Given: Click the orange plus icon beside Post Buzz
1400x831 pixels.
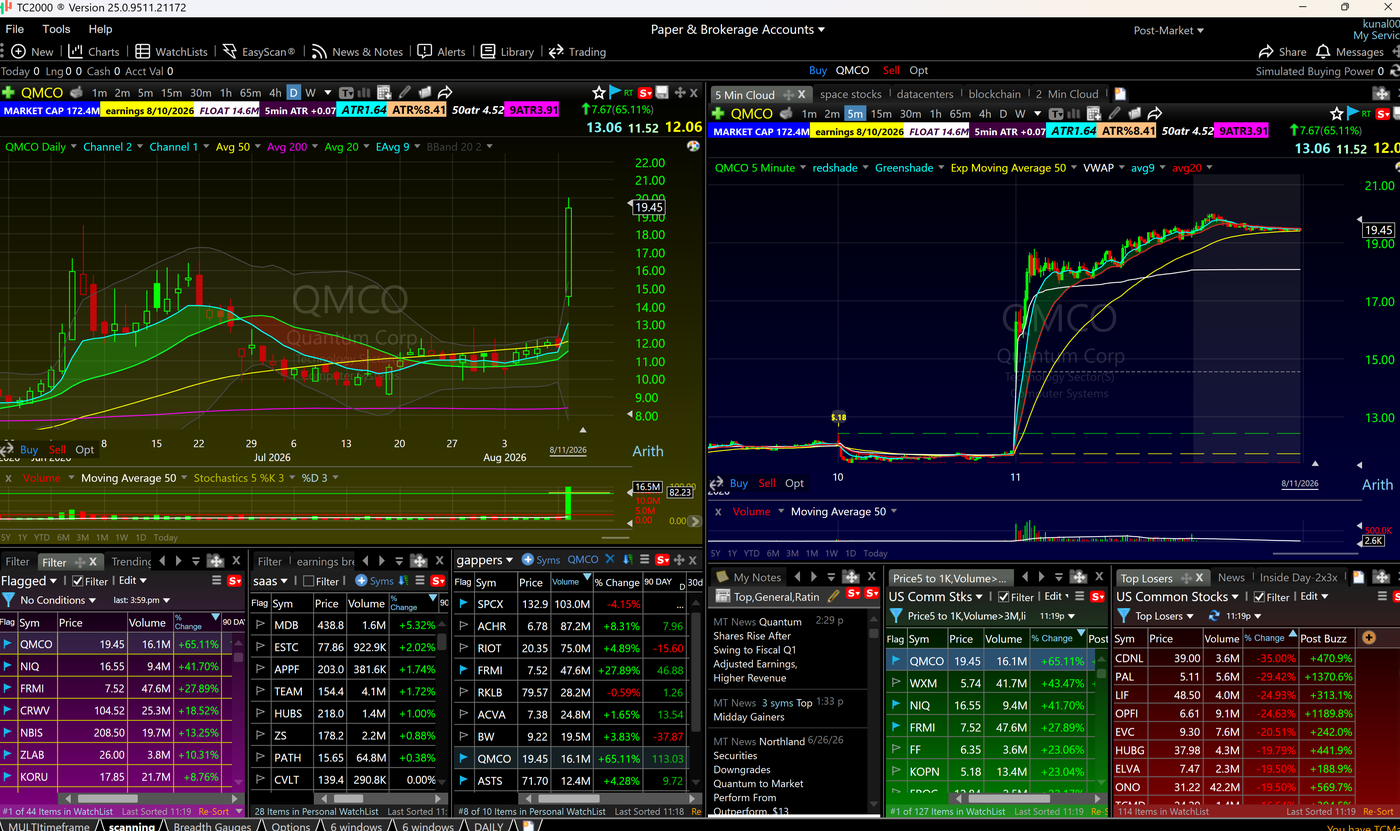Looking at the screenshot, I should tap(1369, 638).
